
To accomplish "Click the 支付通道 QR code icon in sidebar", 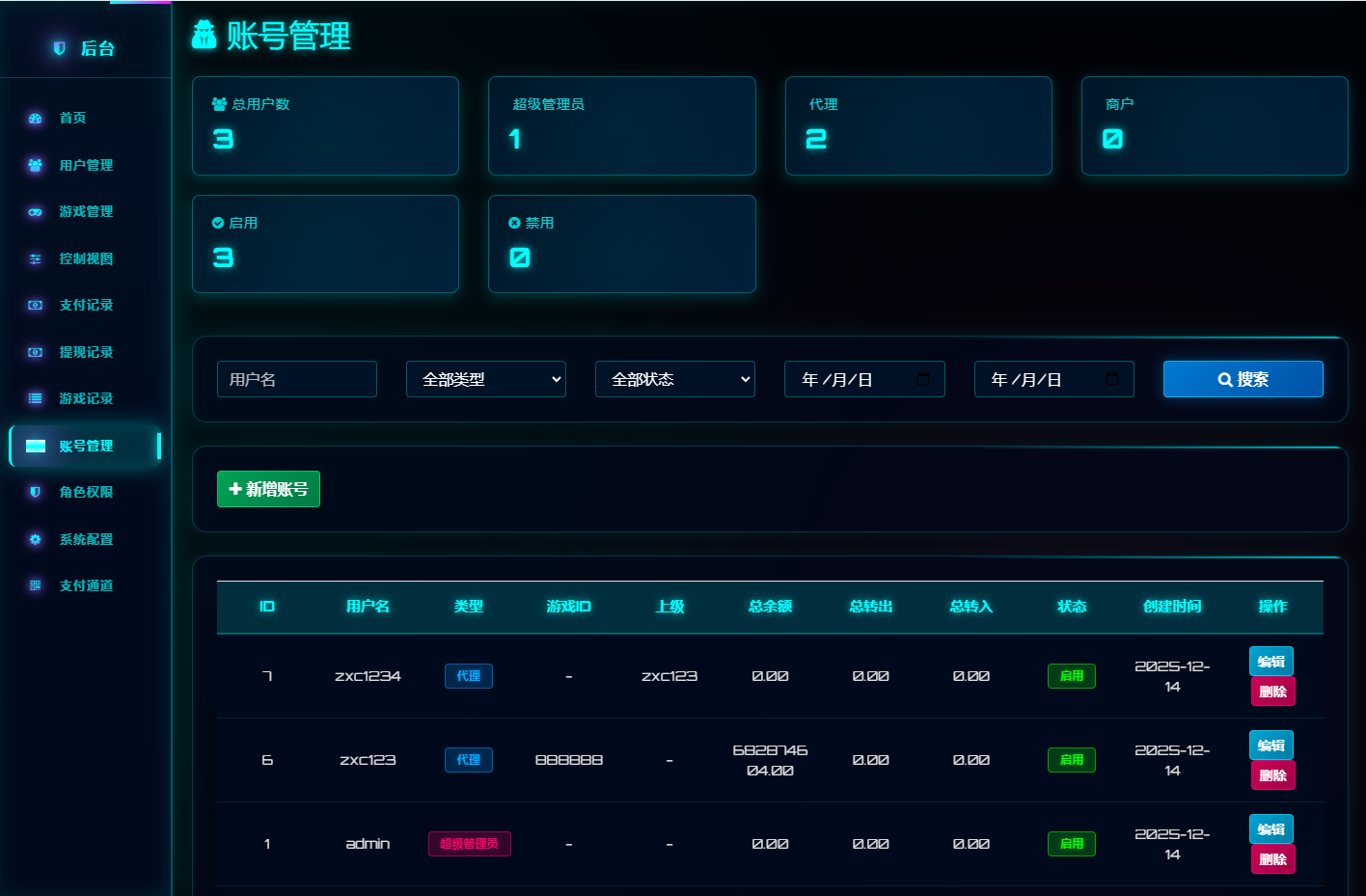I will pyautogui.click(x=36, y=585).
